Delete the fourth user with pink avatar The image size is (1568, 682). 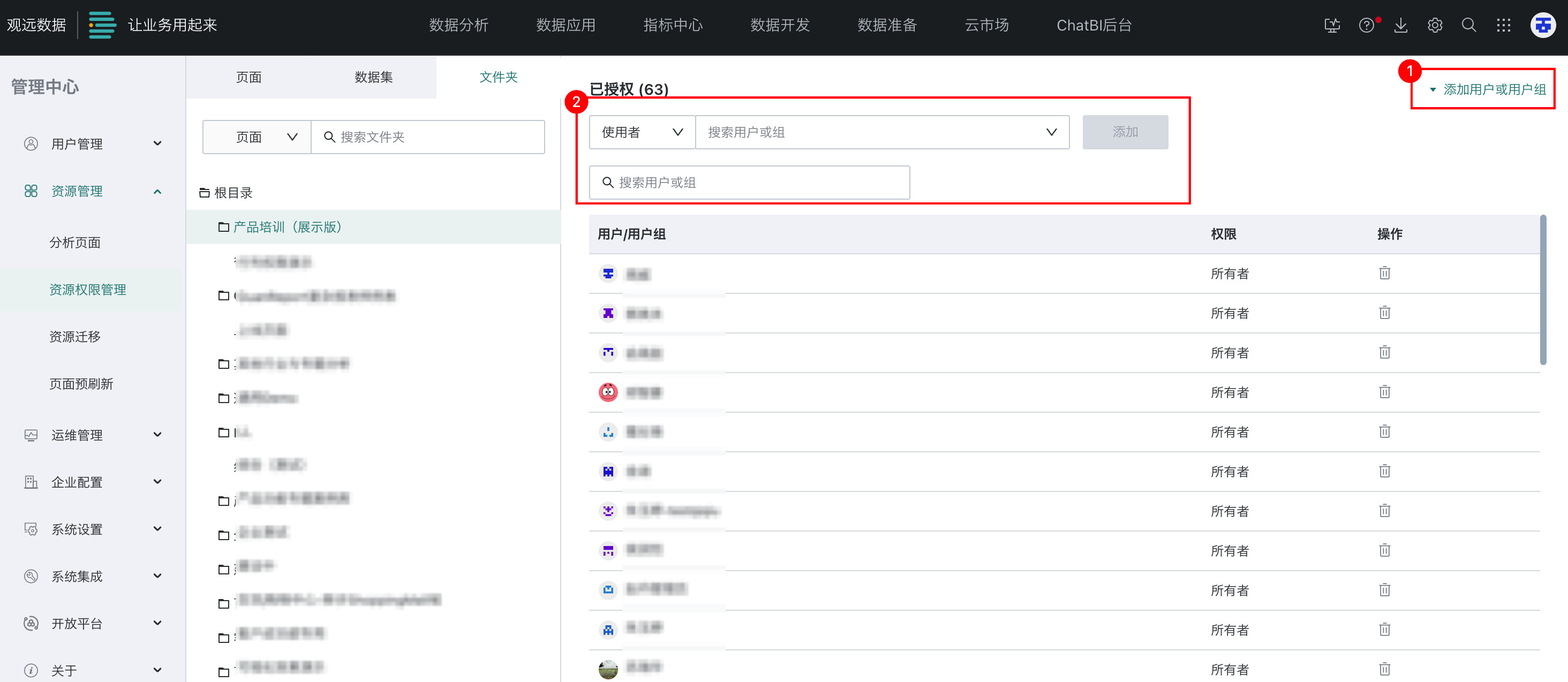point(1384,392)
